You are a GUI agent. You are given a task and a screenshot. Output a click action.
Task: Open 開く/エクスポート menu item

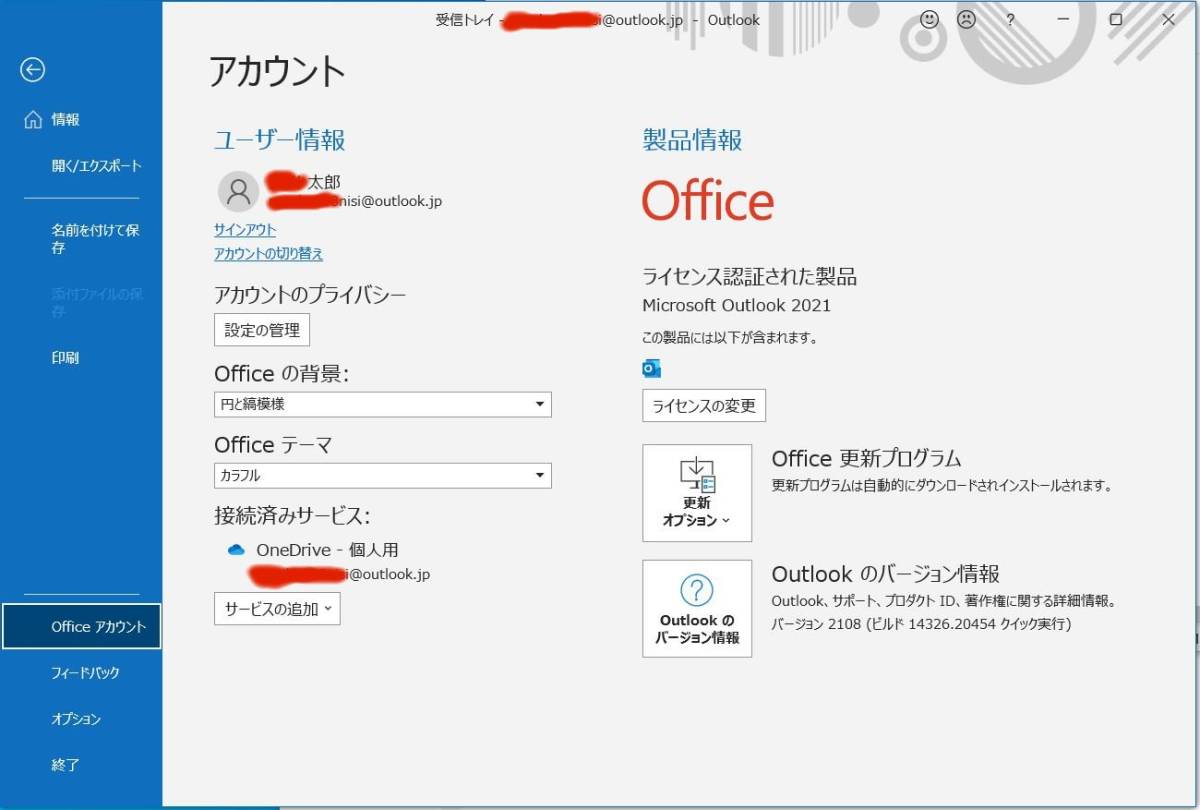[96, 166]
